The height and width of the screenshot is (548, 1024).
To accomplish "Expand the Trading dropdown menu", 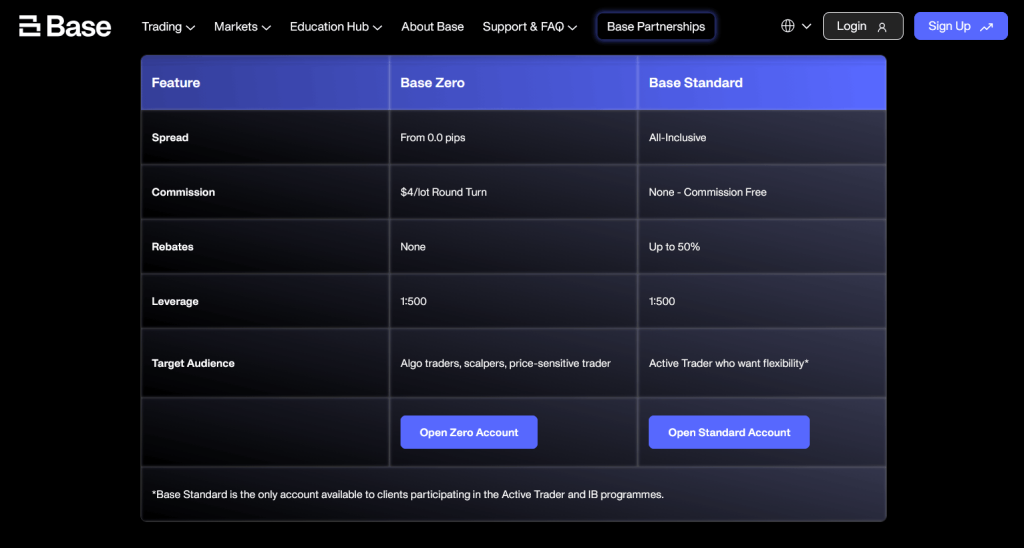I will tap(168, 27).
